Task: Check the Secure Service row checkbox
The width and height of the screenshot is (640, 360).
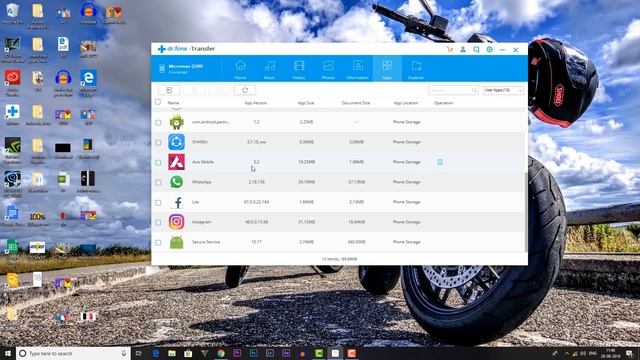Action: coord(158,242)
